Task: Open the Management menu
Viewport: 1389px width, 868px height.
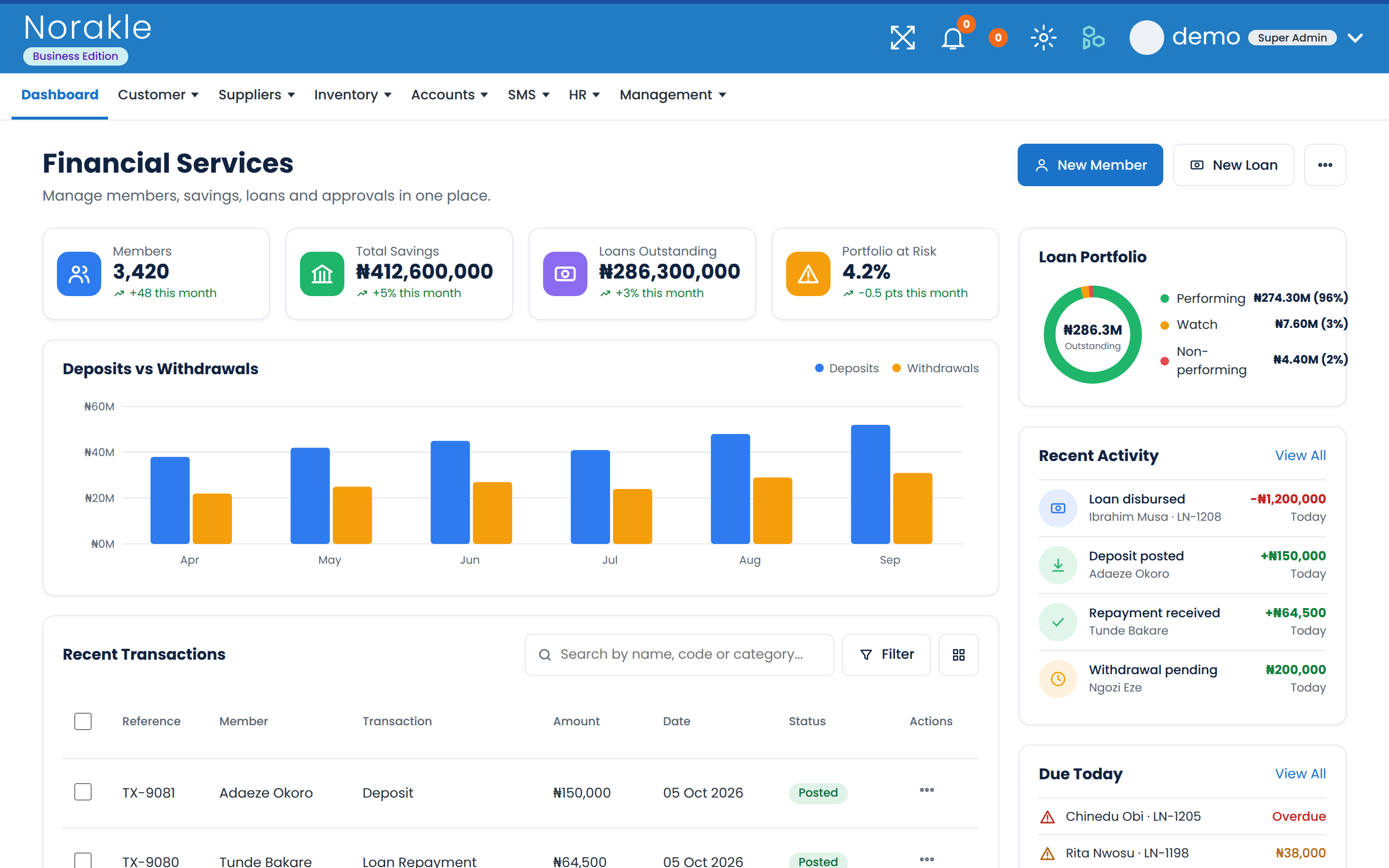Action: [x=673, y=95]
